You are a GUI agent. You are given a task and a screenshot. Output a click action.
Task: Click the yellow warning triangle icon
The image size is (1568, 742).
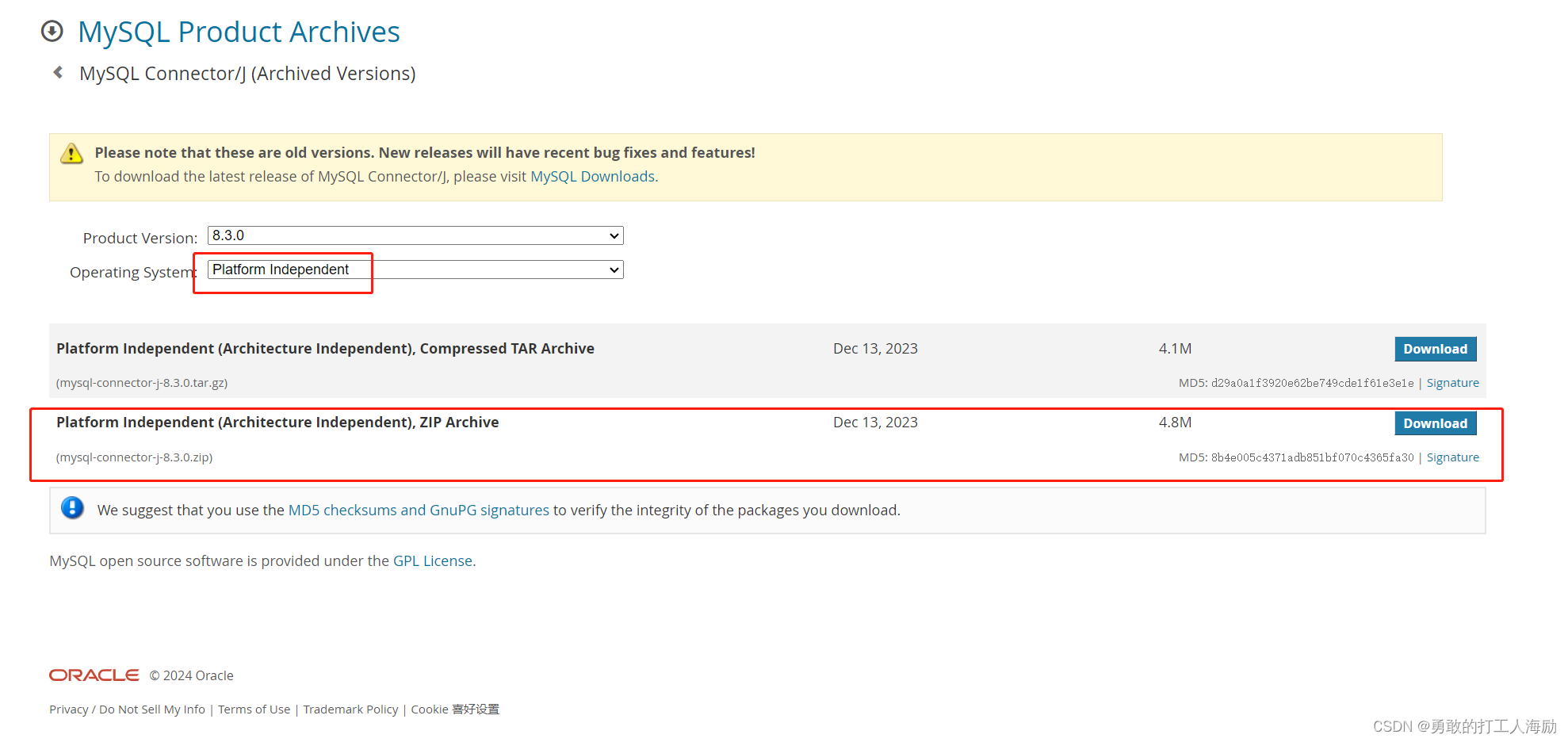click(x=71, y=153)
